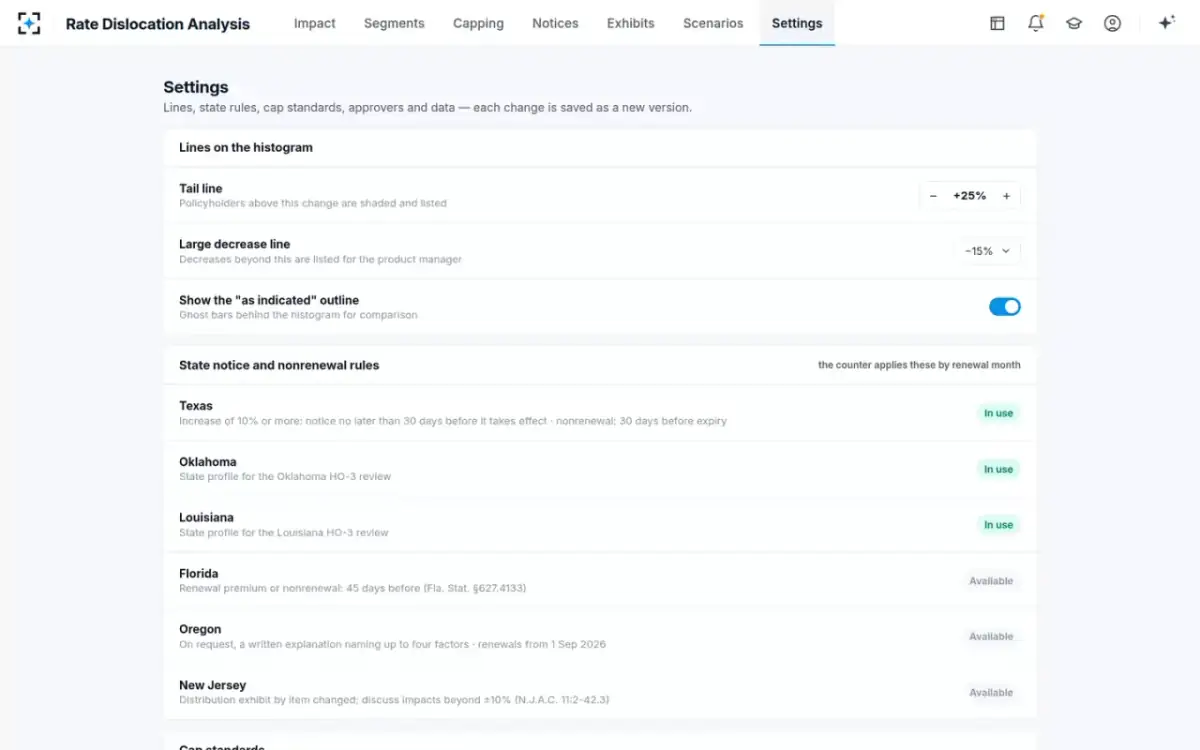Click the +25% Tail line value
The image size is (1200, 750).
[969, 196]
